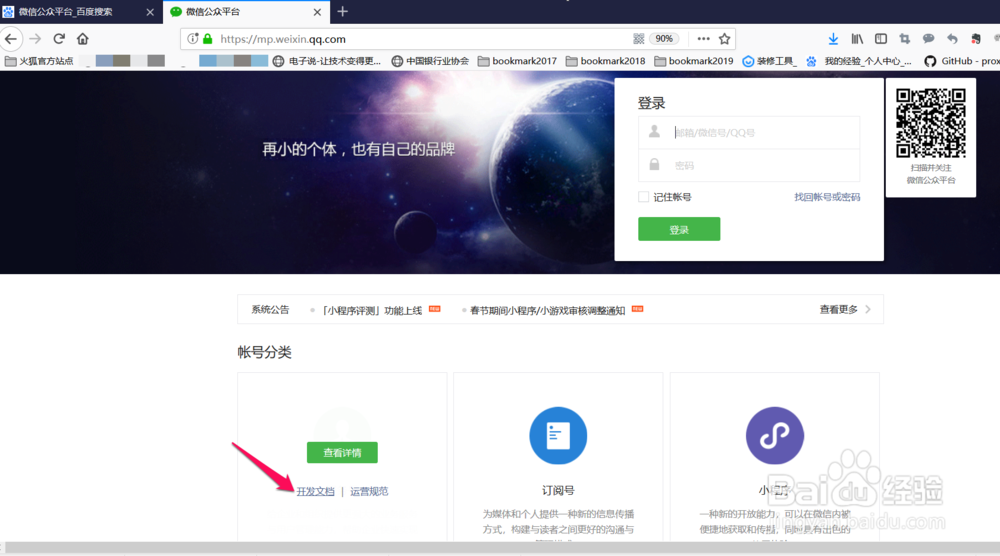This screenshot has height=556, width=1000.
Task: Click the 帐号分类 section heading
Action: [x=265, y=352]
